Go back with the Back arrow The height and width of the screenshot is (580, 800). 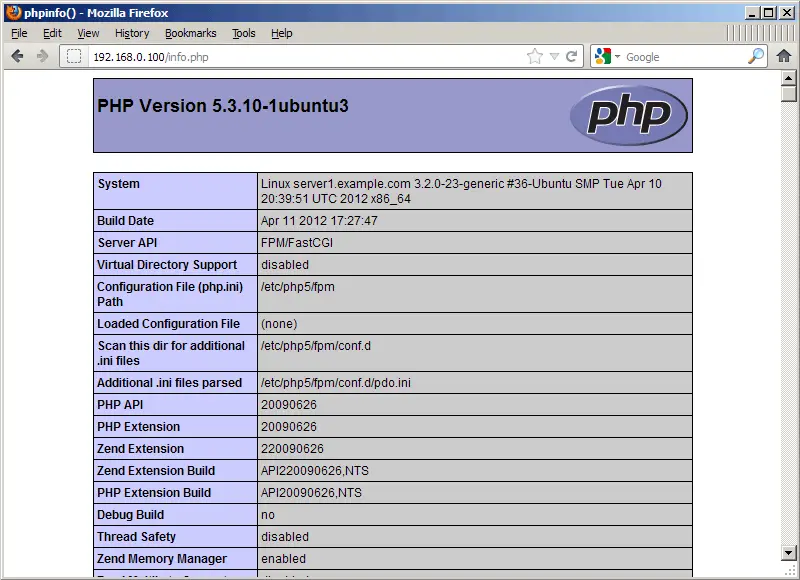pos(17,56)
